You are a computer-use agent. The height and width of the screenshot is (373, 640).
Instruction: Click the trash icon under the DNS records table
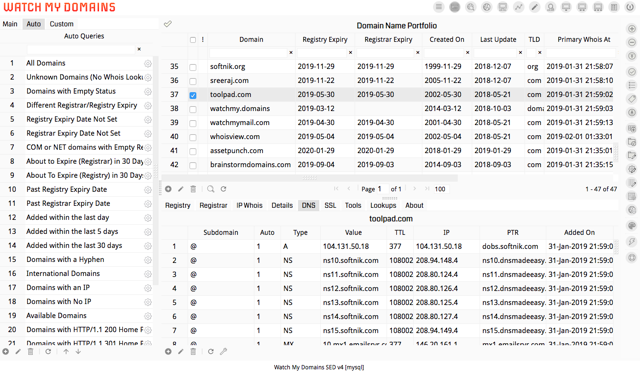pos(193,351)
